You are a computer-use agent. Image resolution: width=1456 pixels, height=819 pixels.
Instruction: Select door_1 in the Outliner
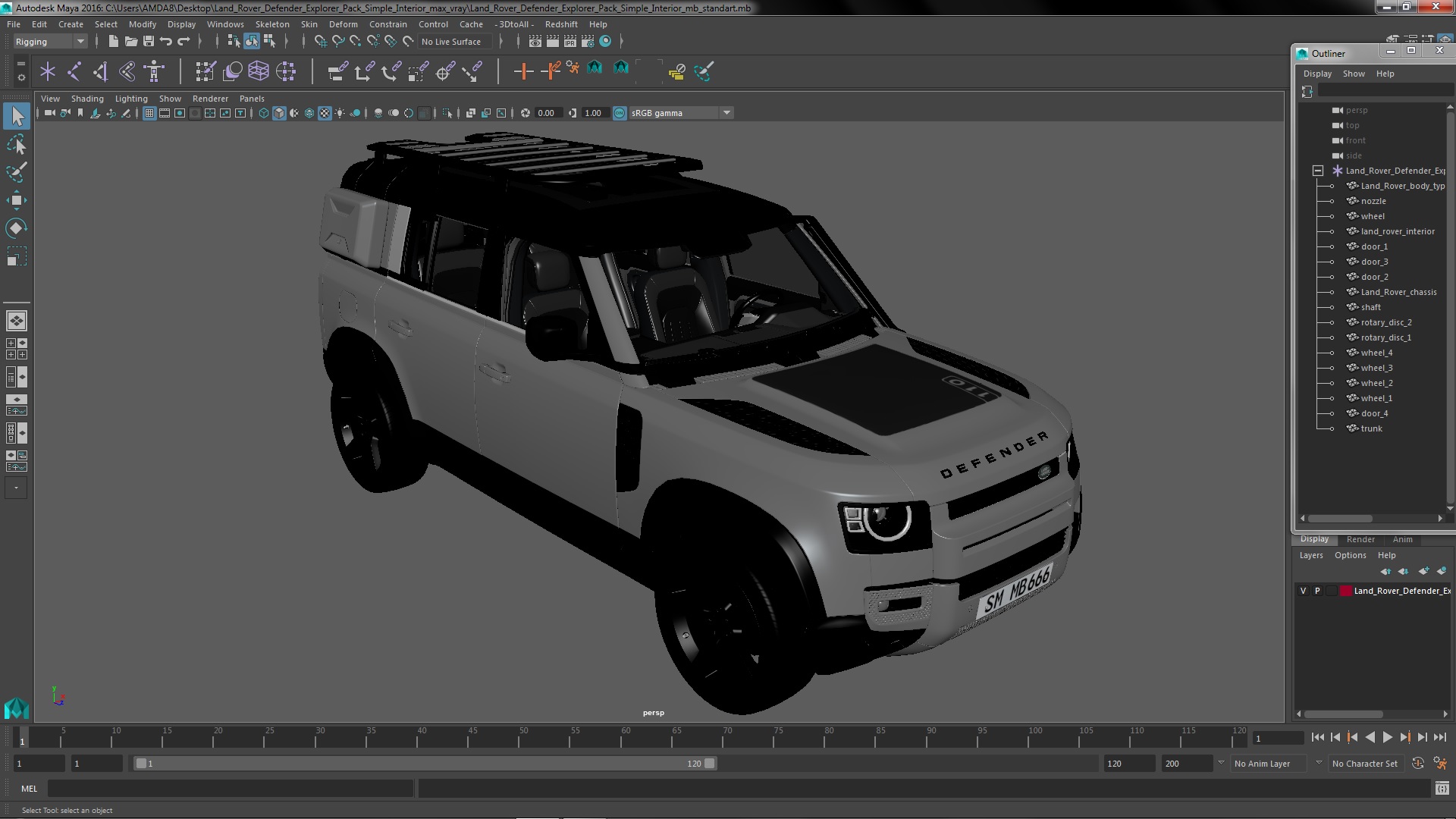click(1374, 246)
